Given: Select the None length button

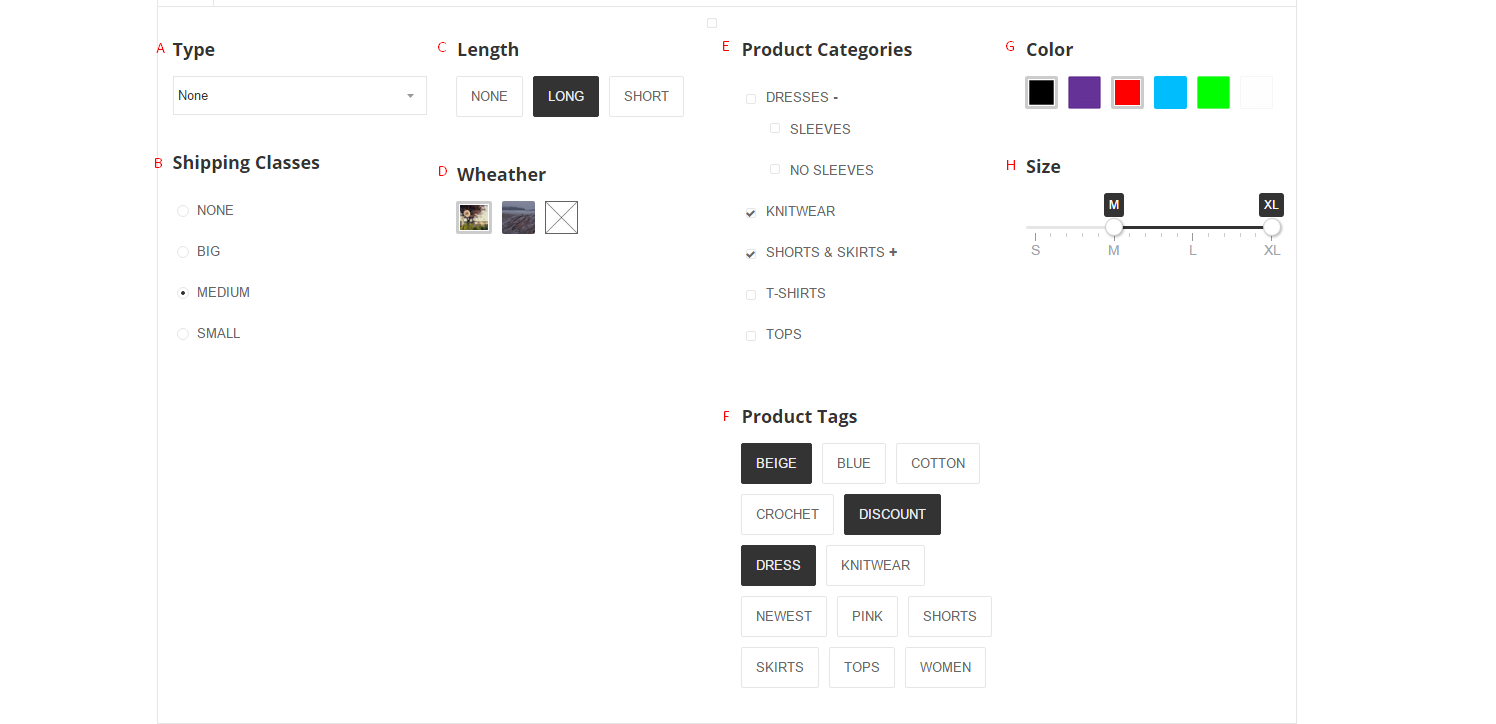Looking at the screenshot, I should 489,96.
